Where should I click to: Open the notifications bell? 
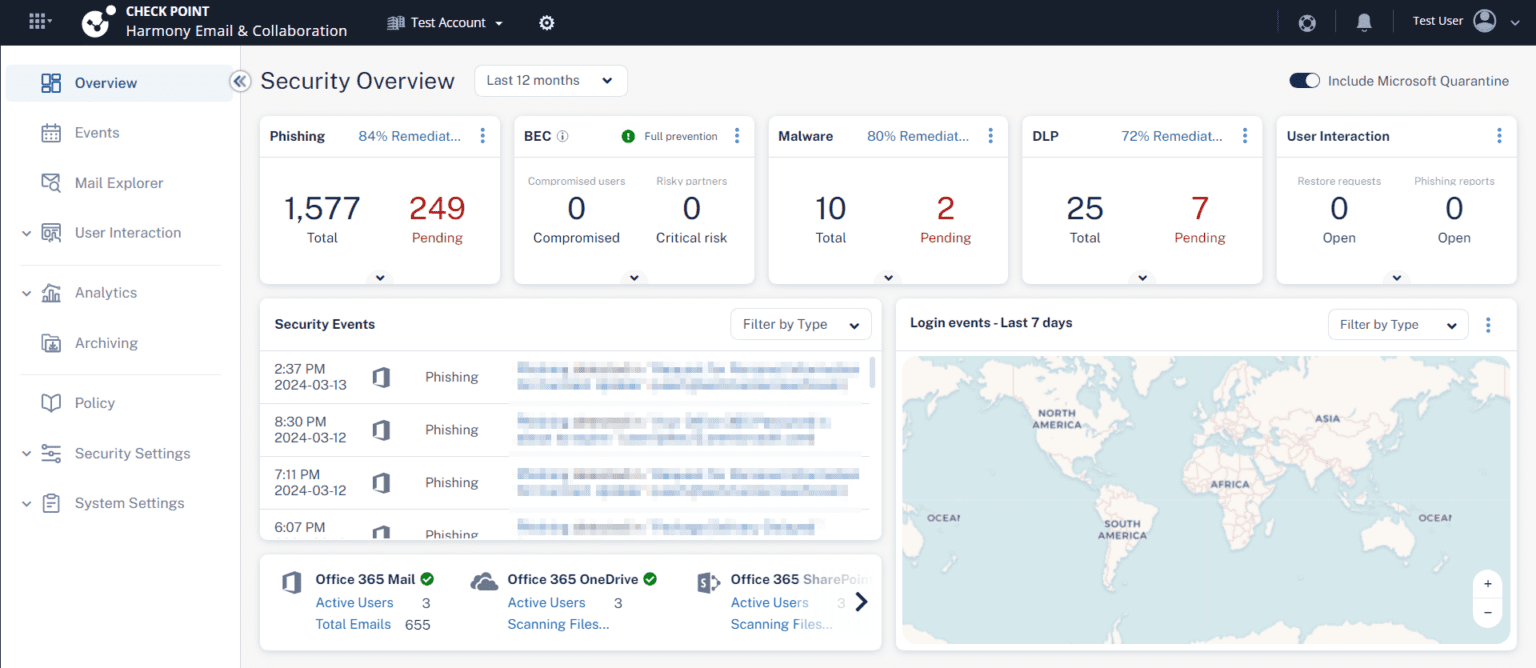[x=1364, y=22]
